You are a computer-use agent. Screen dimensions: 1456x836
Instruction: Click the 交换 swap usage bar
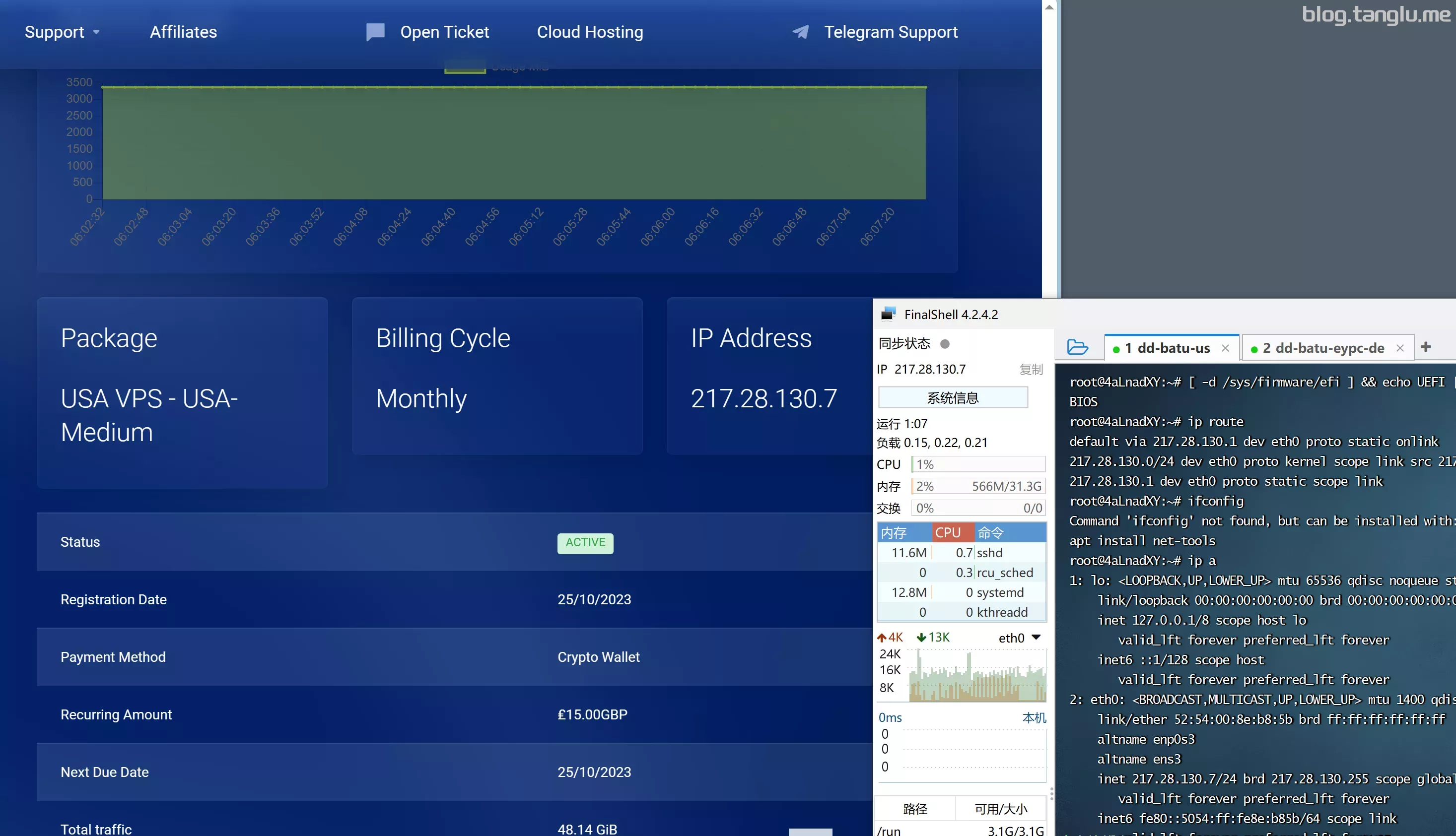pos(978,508)
